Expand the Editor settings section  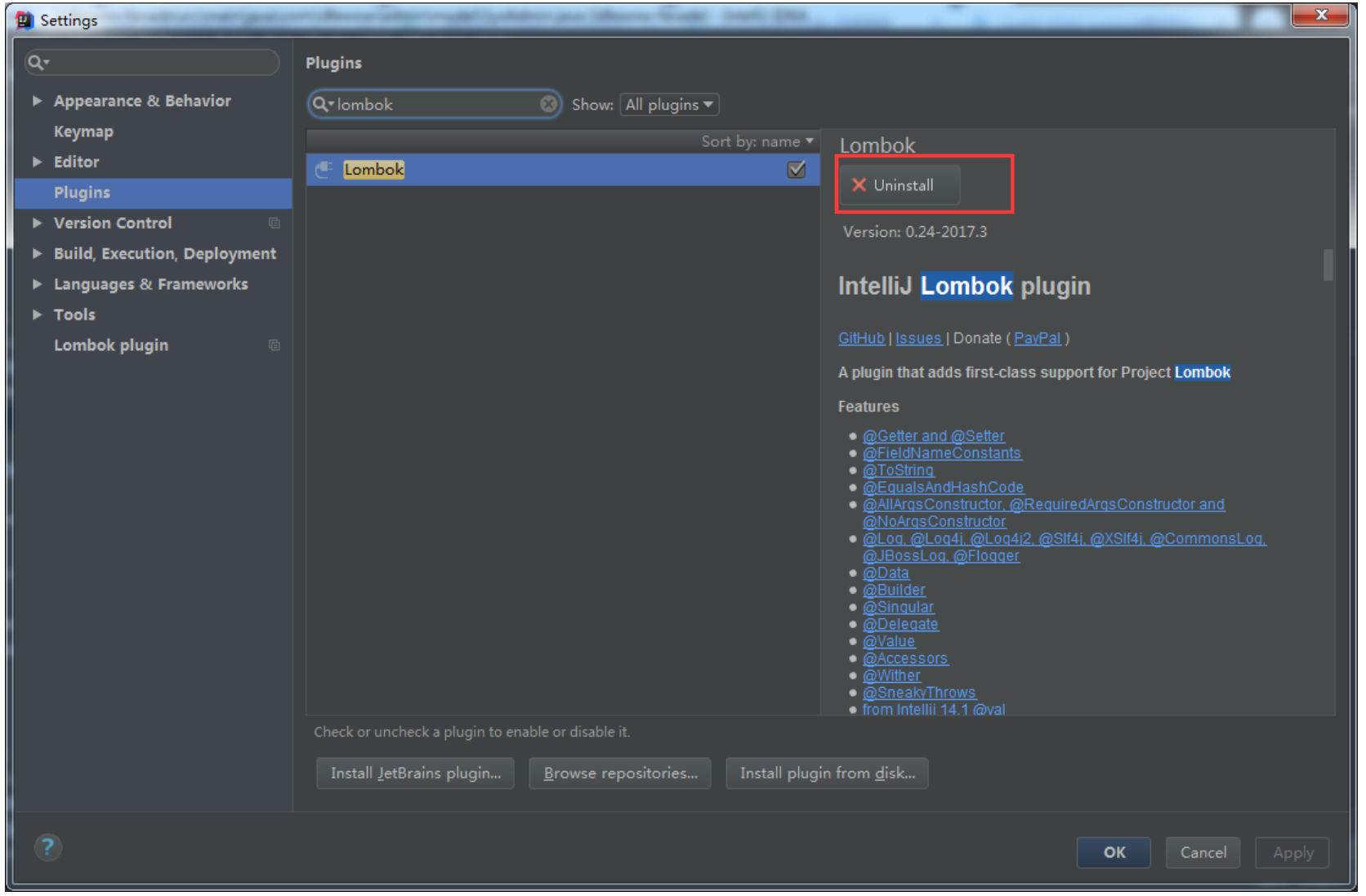click(x=37, y=162)
